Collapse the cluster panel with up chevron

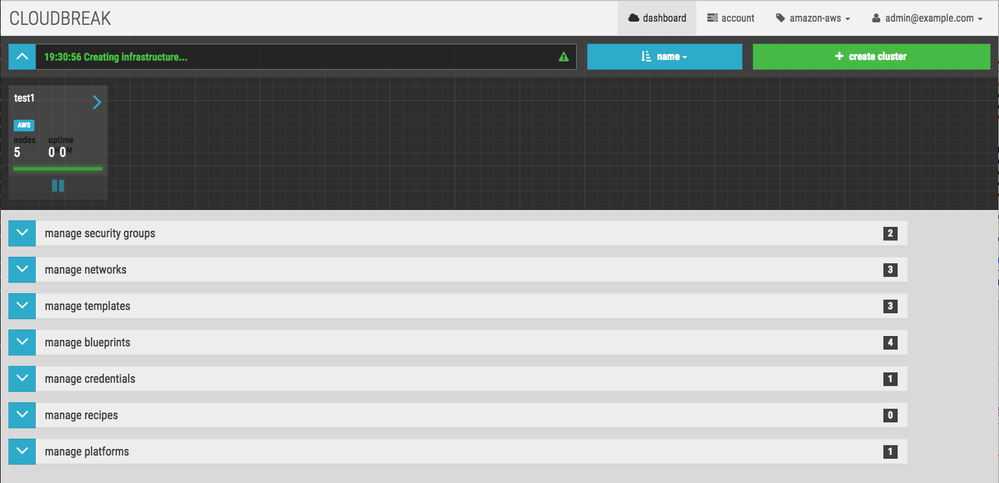(22, 57)
